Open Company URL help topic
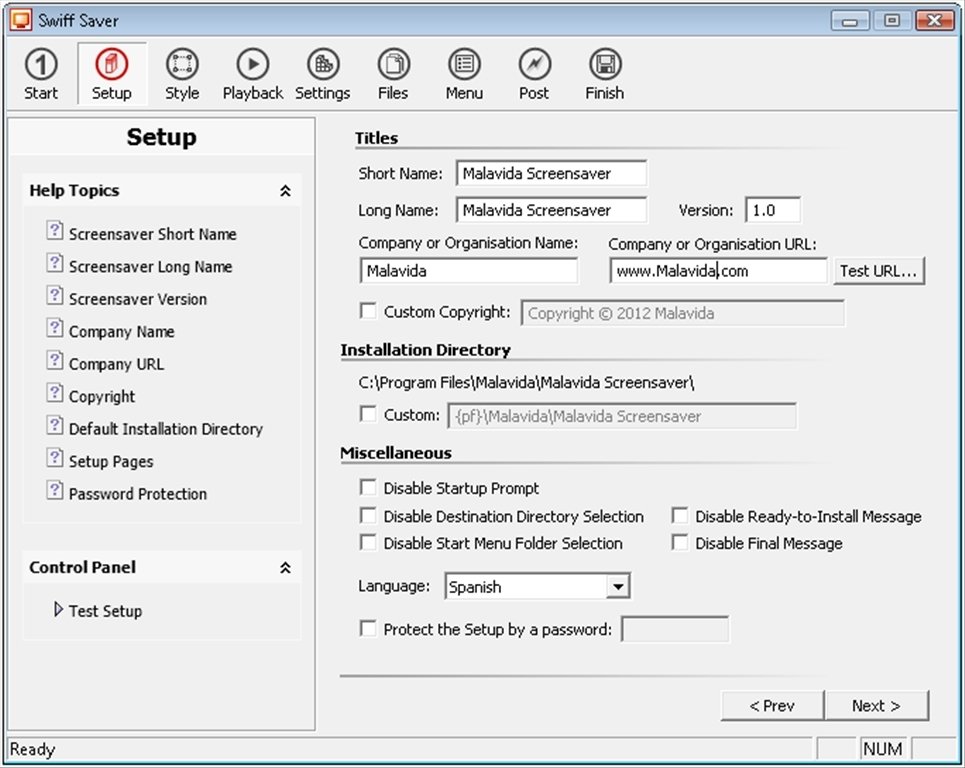The width and height of the screenshot is (965, 768). (x=106, y=364)
